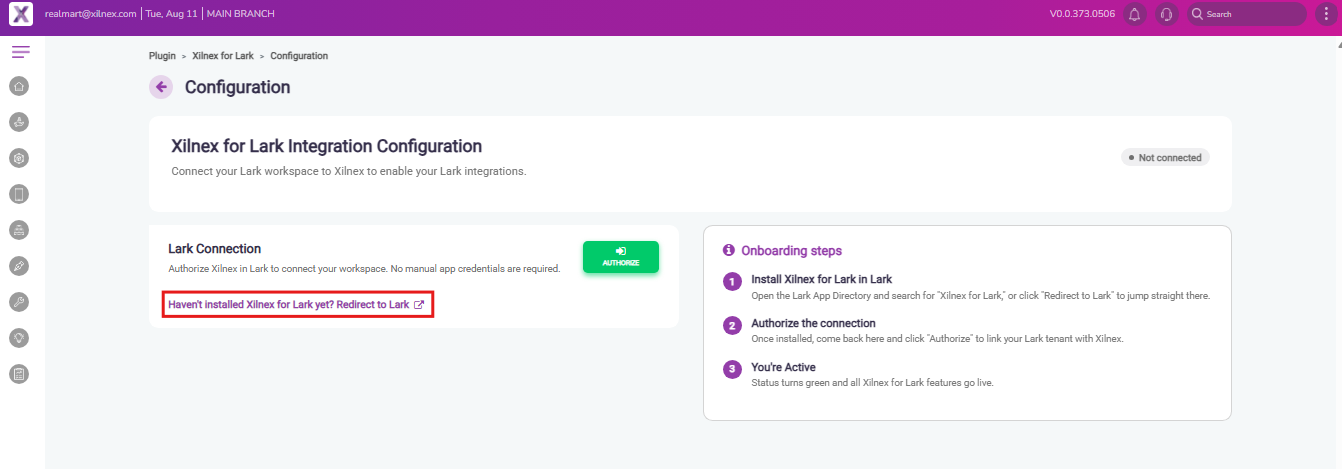Click the Onboarding steps info icon
The height and width of the screenshot is (469, 1342).
pyautogui.click(x=729, y=250)
